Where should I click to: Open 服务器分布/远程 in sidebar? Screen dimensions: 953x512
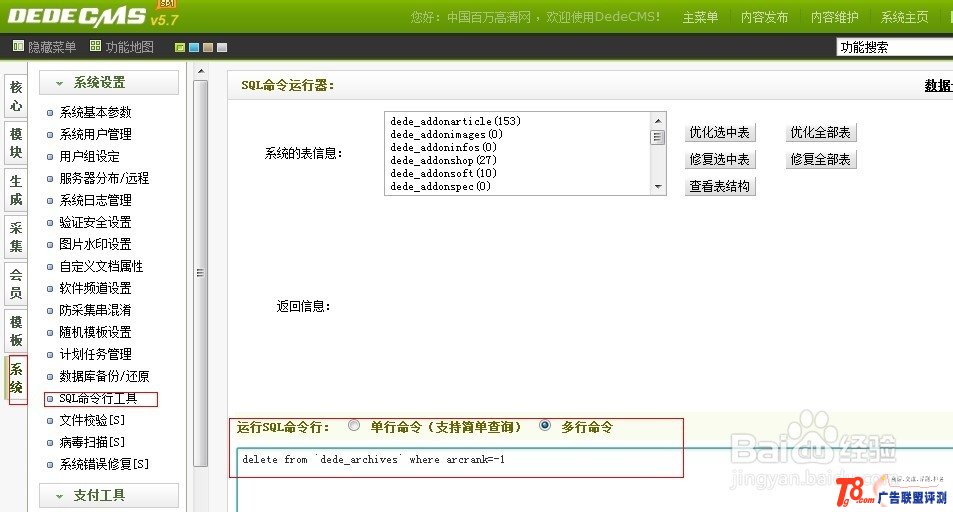coord(103,178)
